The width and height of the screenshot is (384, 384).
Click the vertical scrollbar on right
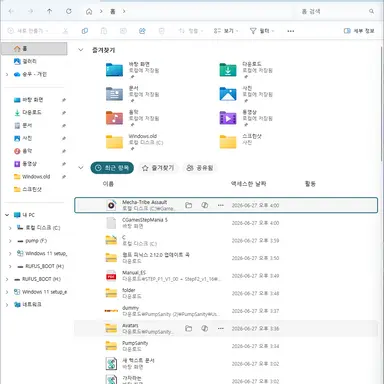pyautogui.click(x=382, y=103)
